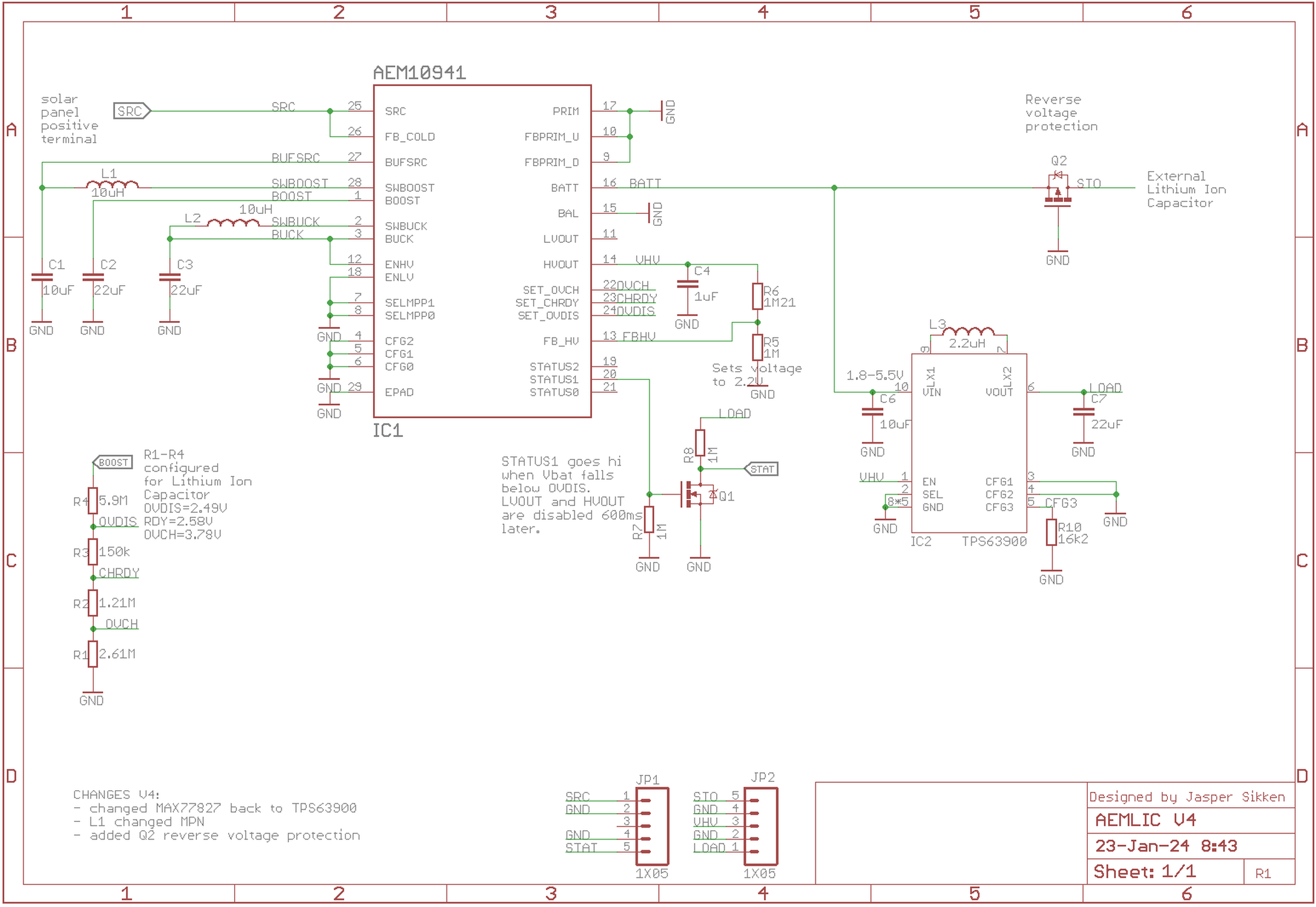Click the TPS63900 part label
This screenshot has height=907, width=1316.
[994, 542]
